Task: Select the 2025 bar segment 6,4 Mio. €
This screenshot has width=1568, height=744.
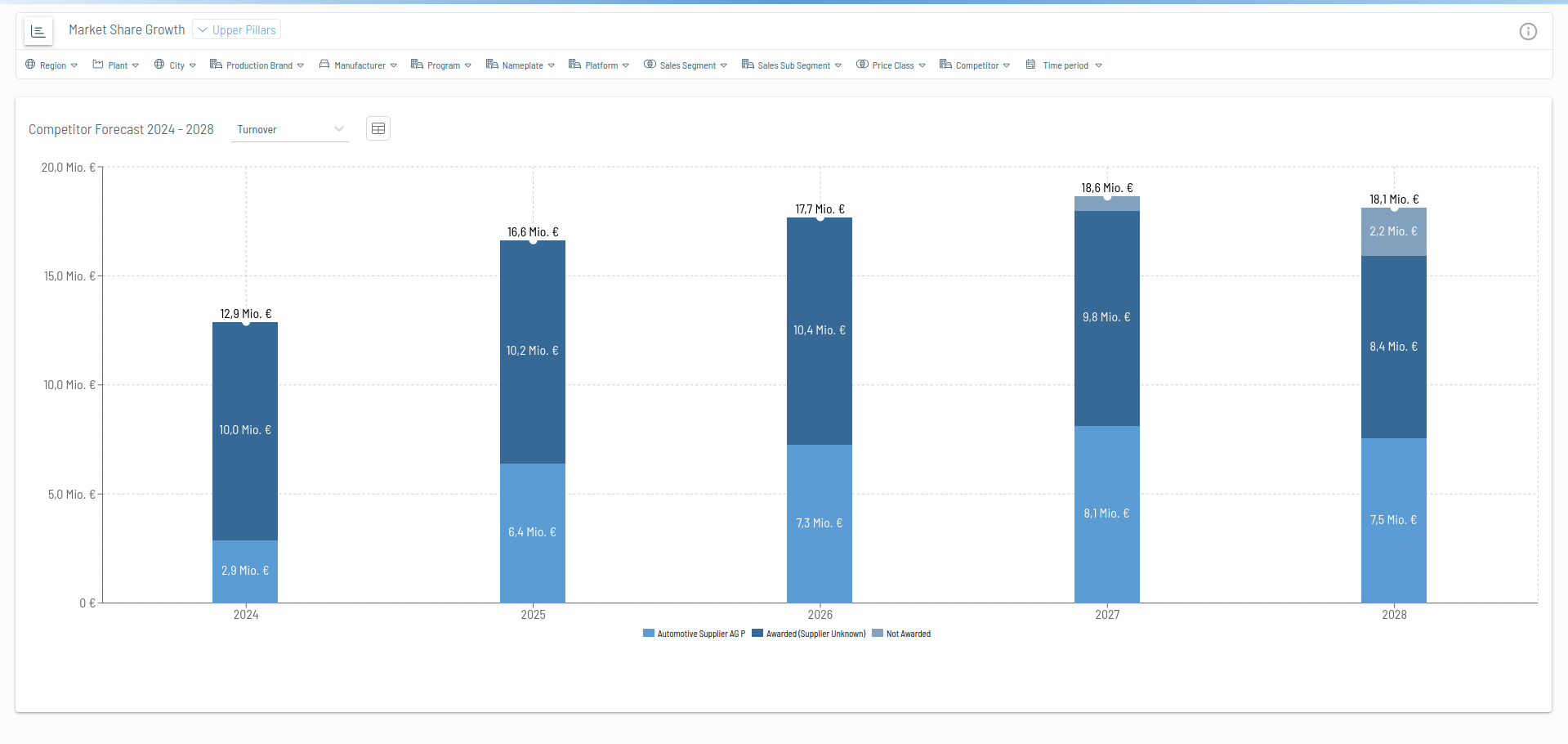Action: [x=533, y=533]
